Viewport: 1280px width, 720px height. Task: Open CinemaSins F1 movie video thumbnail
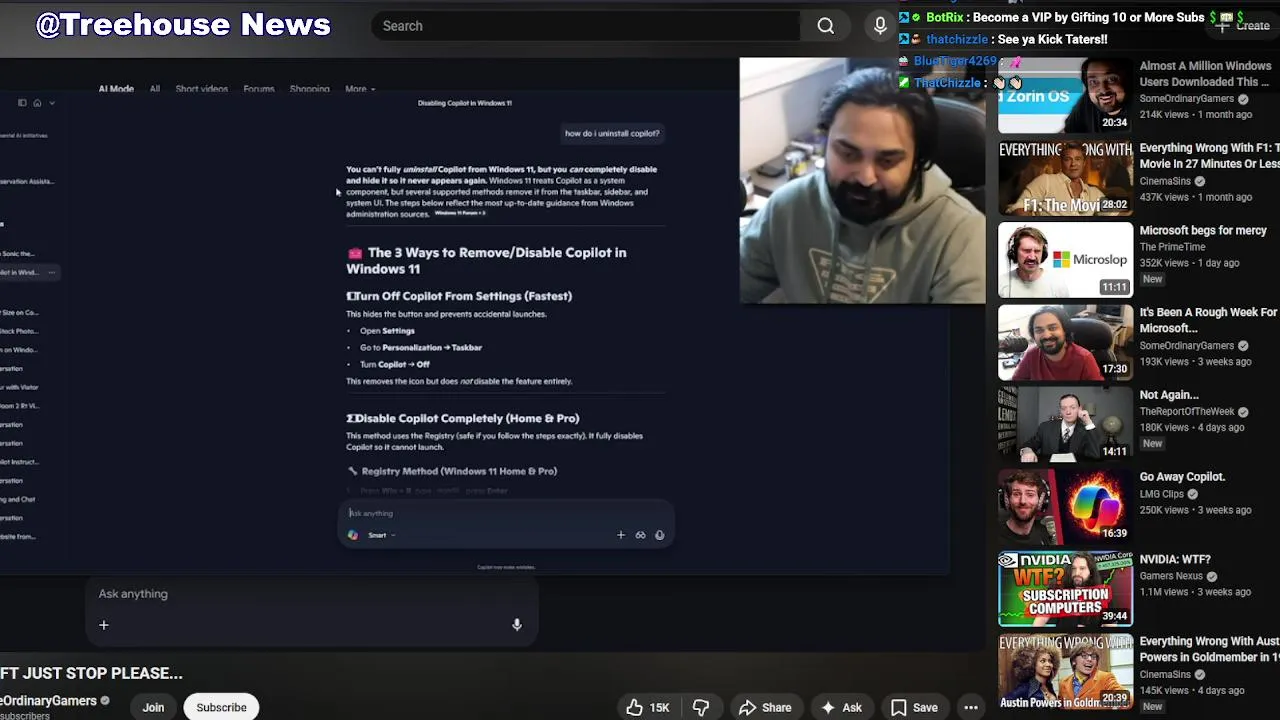1065,178
